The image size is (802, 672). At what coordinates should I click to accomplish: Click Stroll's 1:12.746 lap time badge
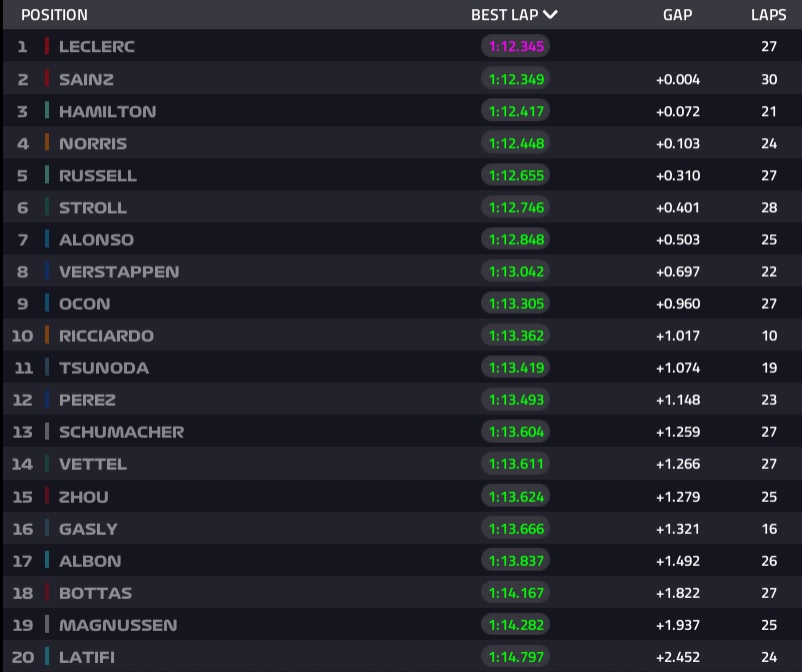coord(516,208)
